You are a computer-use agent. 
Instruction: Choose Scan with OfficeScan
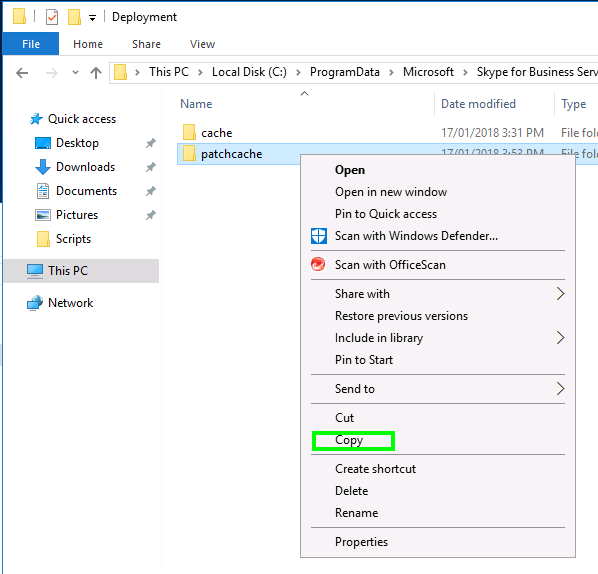(x=390, y=265)
